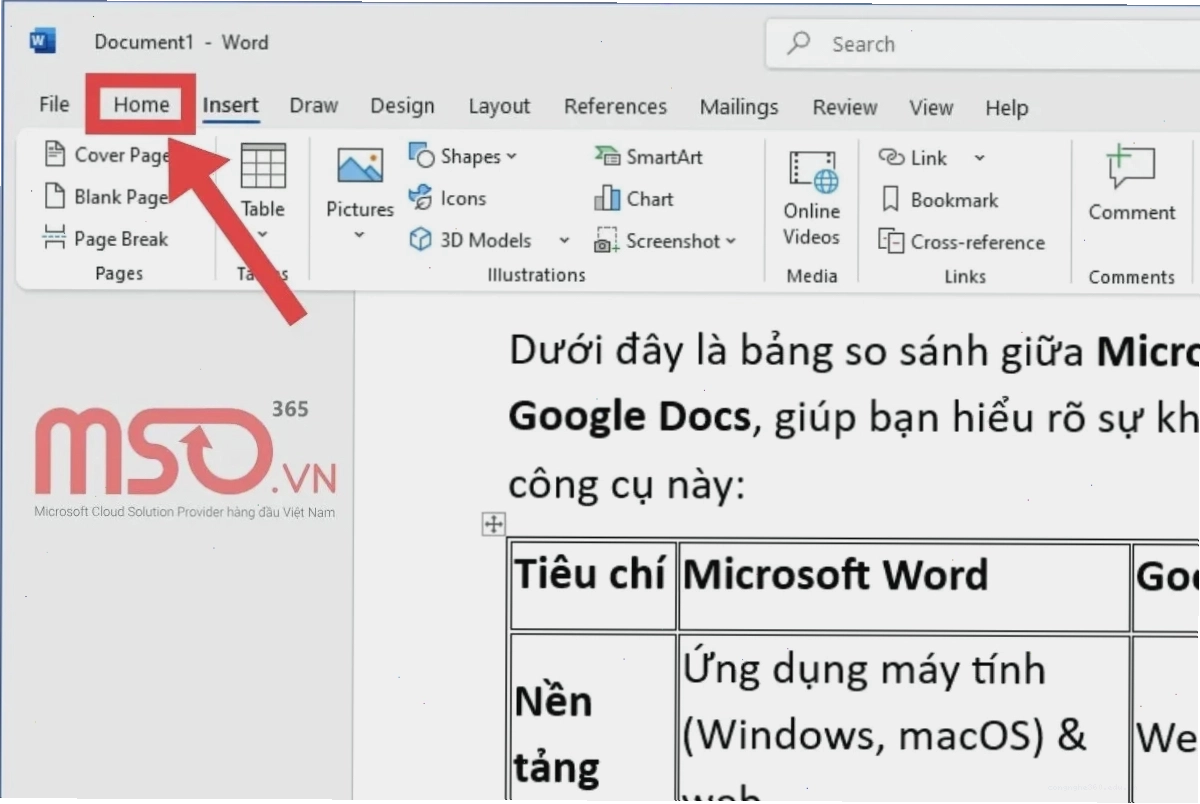This screenshot has height=804, width=1200.
Task: Click the 'Tiêu chí' table header cell
Action: 592,585
